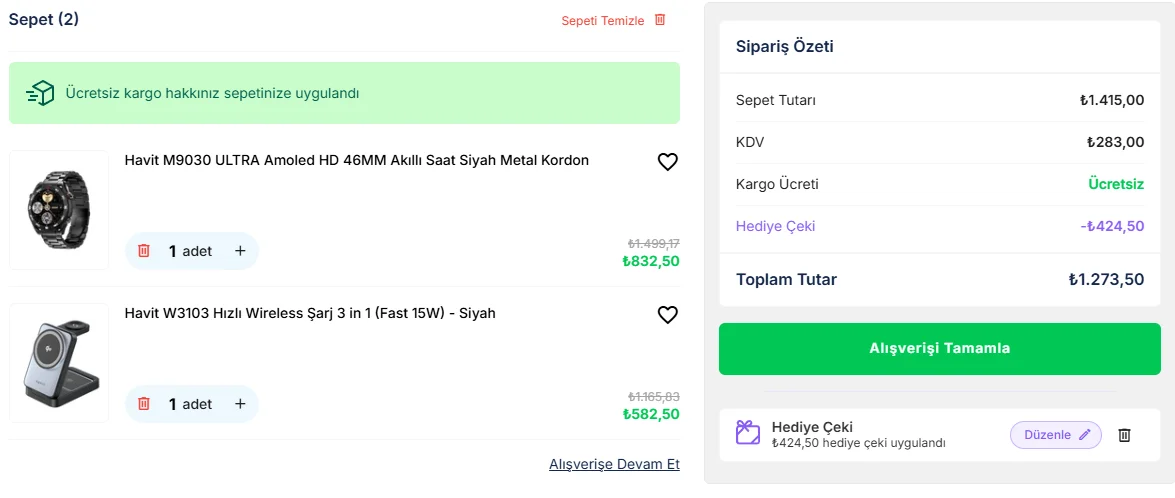Image resolution: width=1175 pixels, height=498 pixels.
Task: Open Alışverişe Devam Et link
Action: point(614,464)
